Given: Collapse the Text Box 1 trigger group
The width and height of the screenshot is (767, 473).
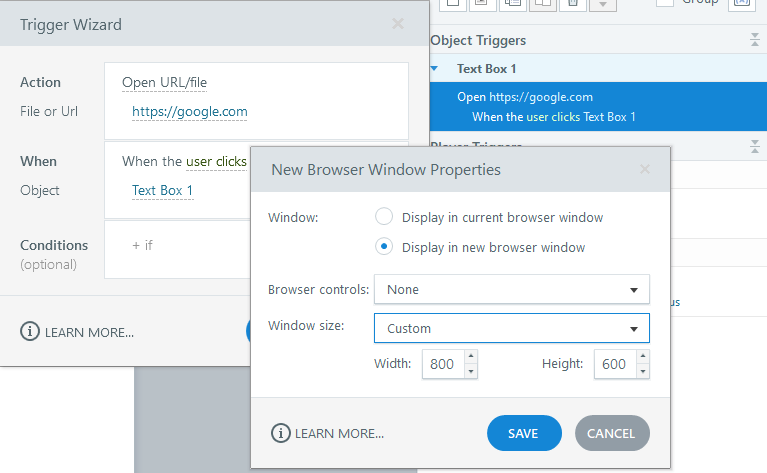Looking at the screenshot, I should point(434,69).
